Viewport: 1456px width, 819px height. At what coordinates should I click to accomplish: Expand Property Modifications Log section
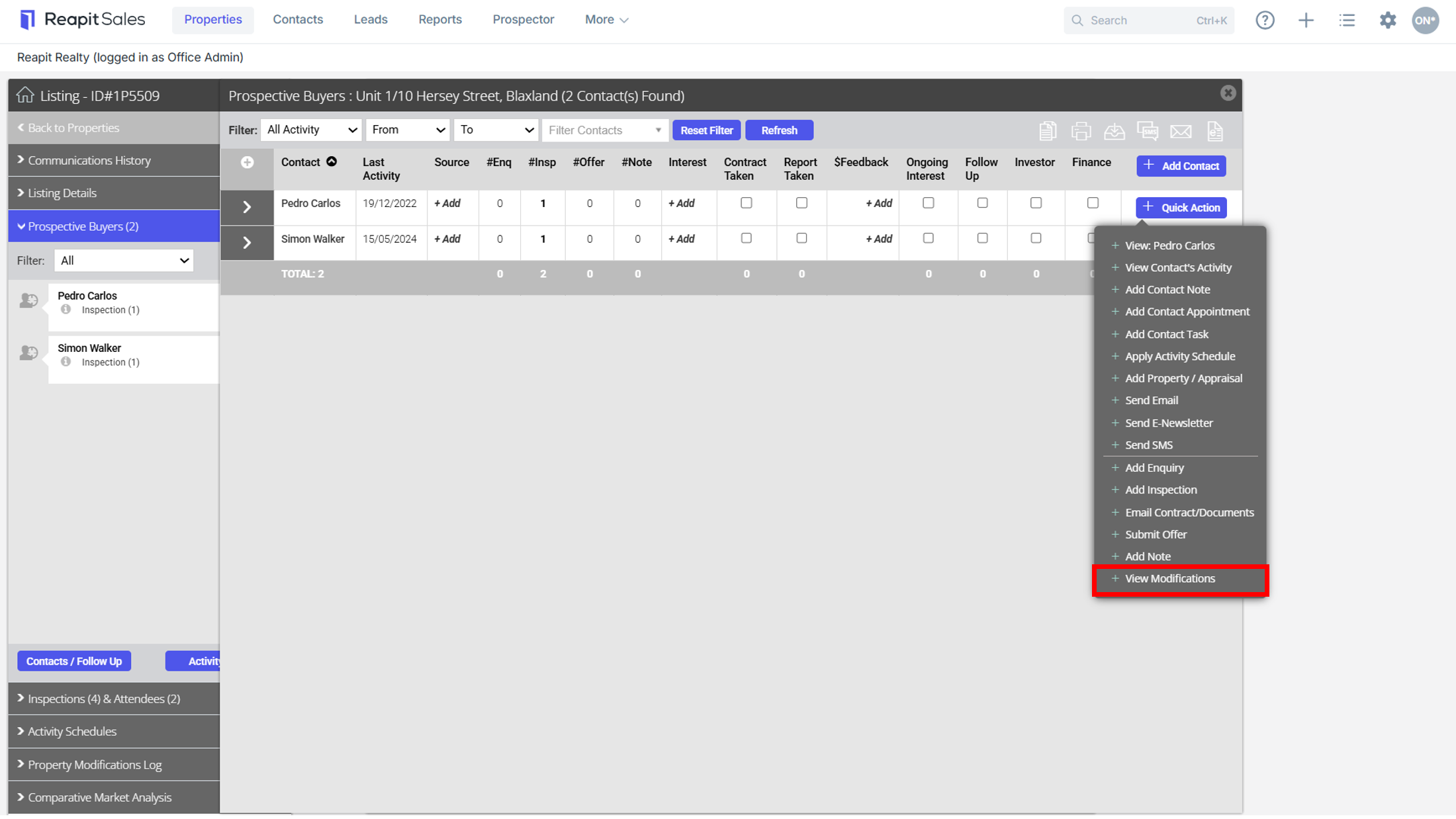point(114,765)
